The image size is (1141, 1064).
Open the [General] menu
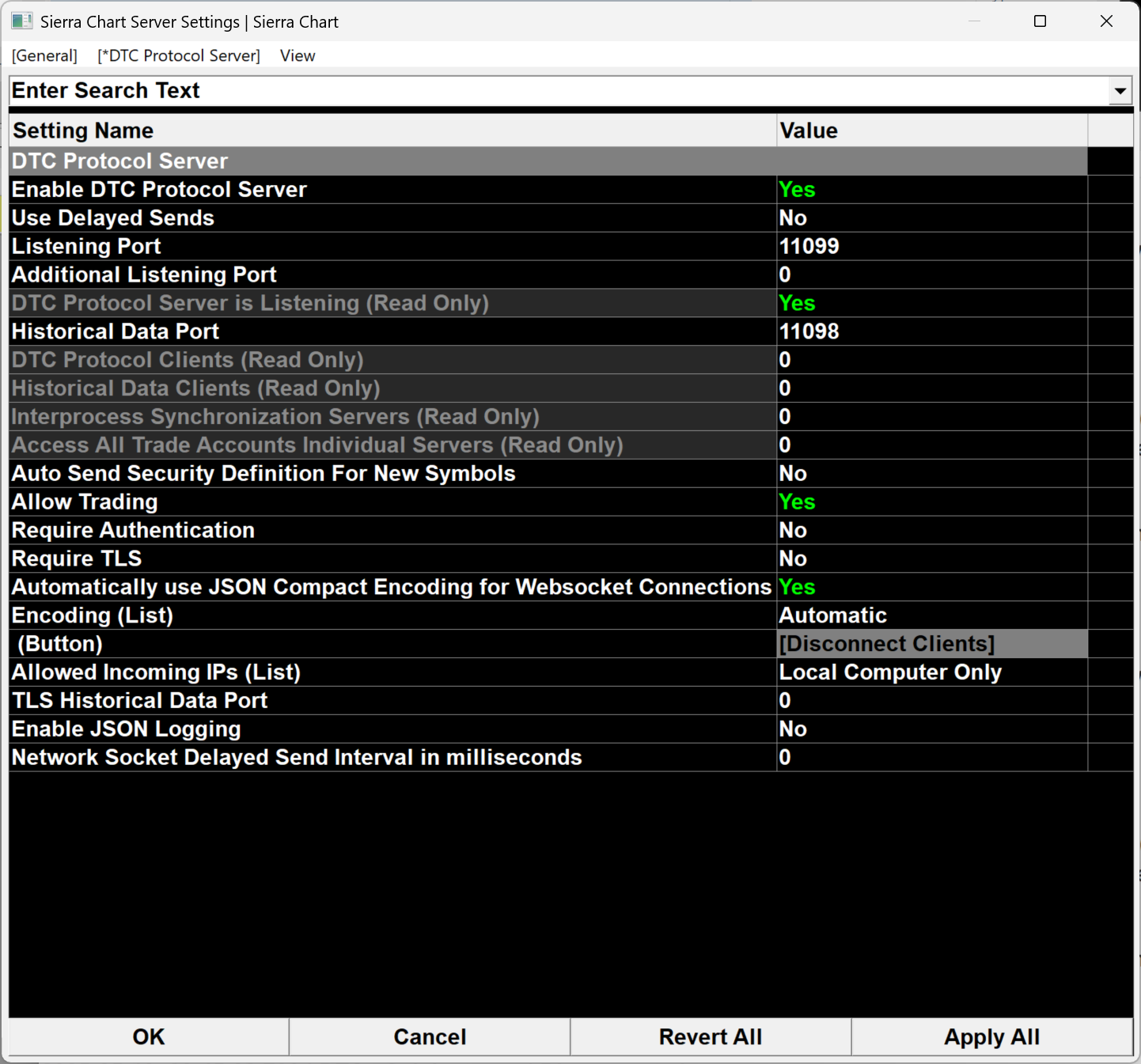pyautogui.click(x=44, y=55)
